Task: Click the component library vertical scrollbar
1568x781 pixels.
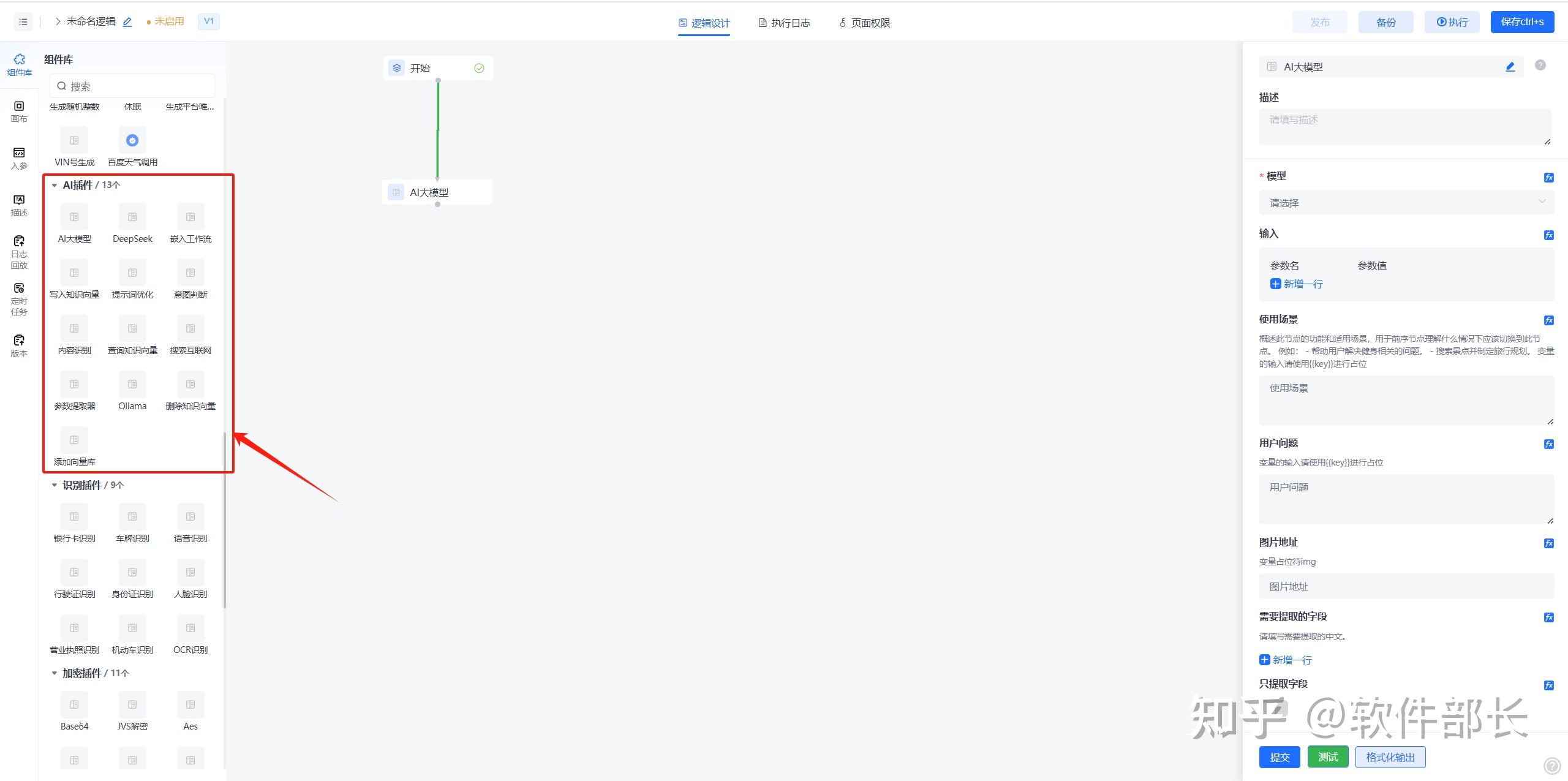Action: 225,521
